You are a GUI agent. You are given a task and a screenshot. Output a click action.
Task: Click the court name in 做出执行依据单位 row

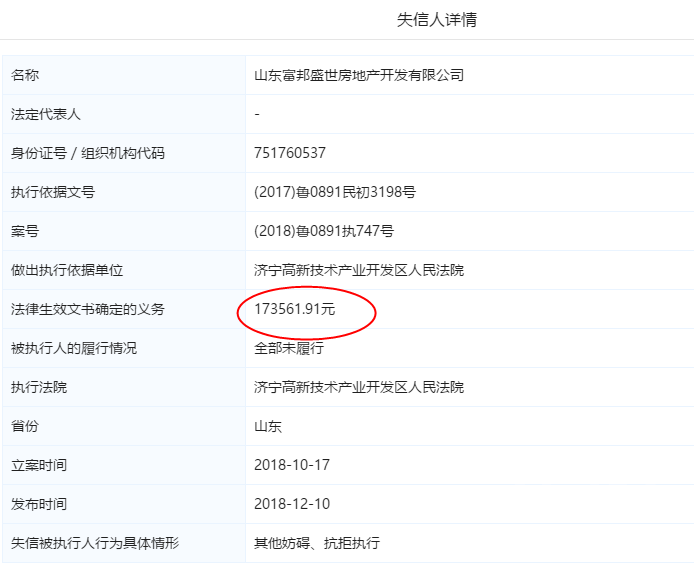[359, 270]
